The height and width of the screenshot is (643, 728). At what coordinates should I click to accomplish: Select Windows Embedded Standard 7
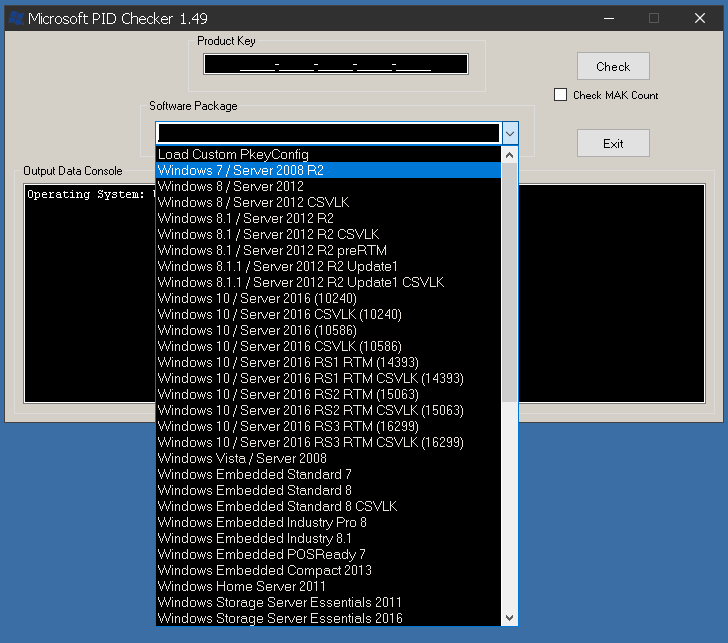pyautogui.click(x=328, y=474)
